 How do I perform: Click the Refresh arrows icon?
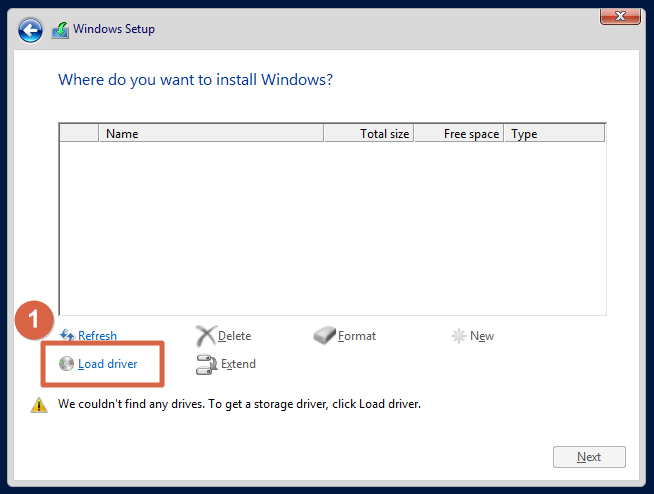67,335
